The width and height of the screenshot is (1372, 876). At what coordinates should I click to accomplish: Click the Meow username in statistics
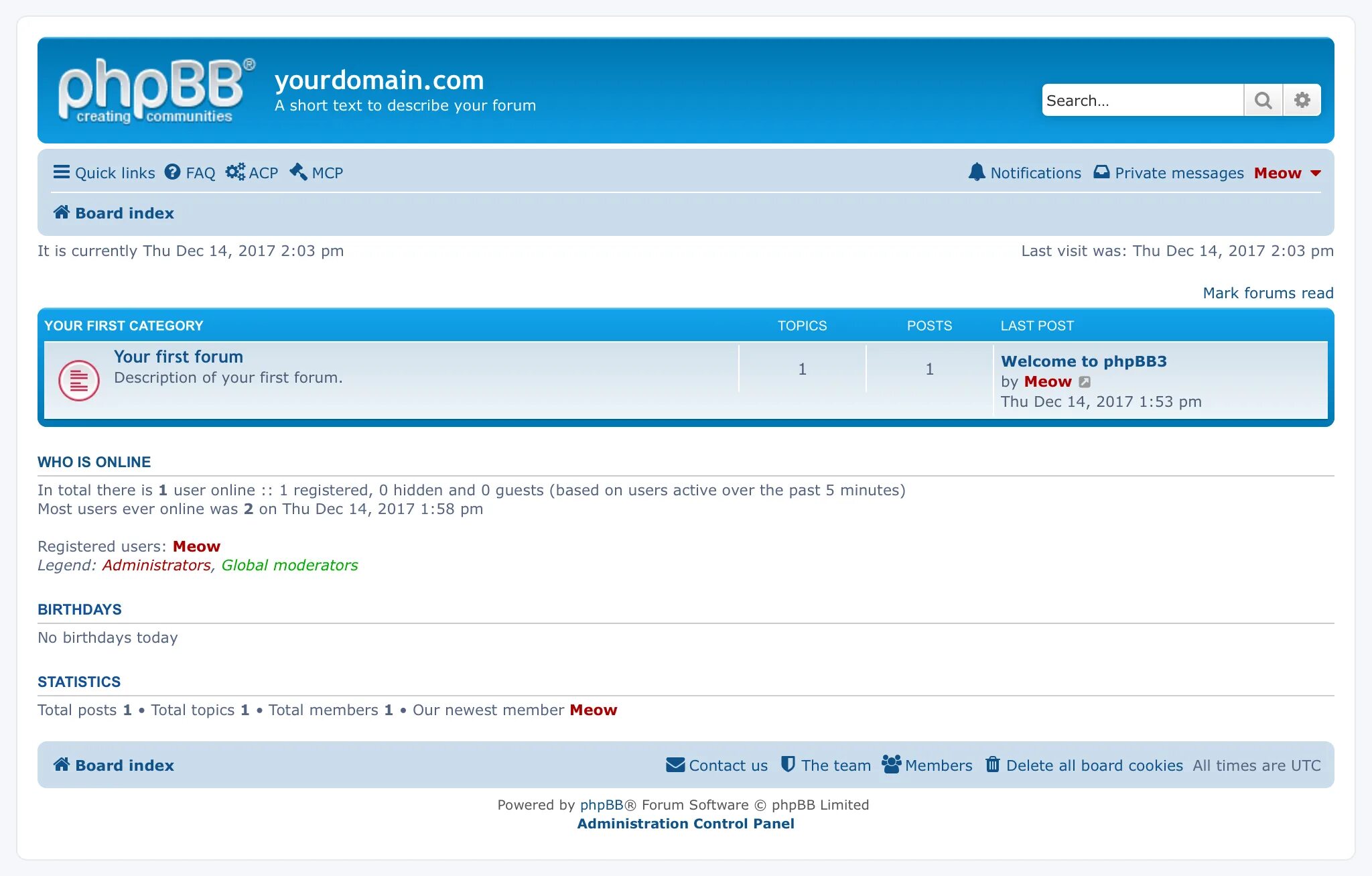point(592,710)
